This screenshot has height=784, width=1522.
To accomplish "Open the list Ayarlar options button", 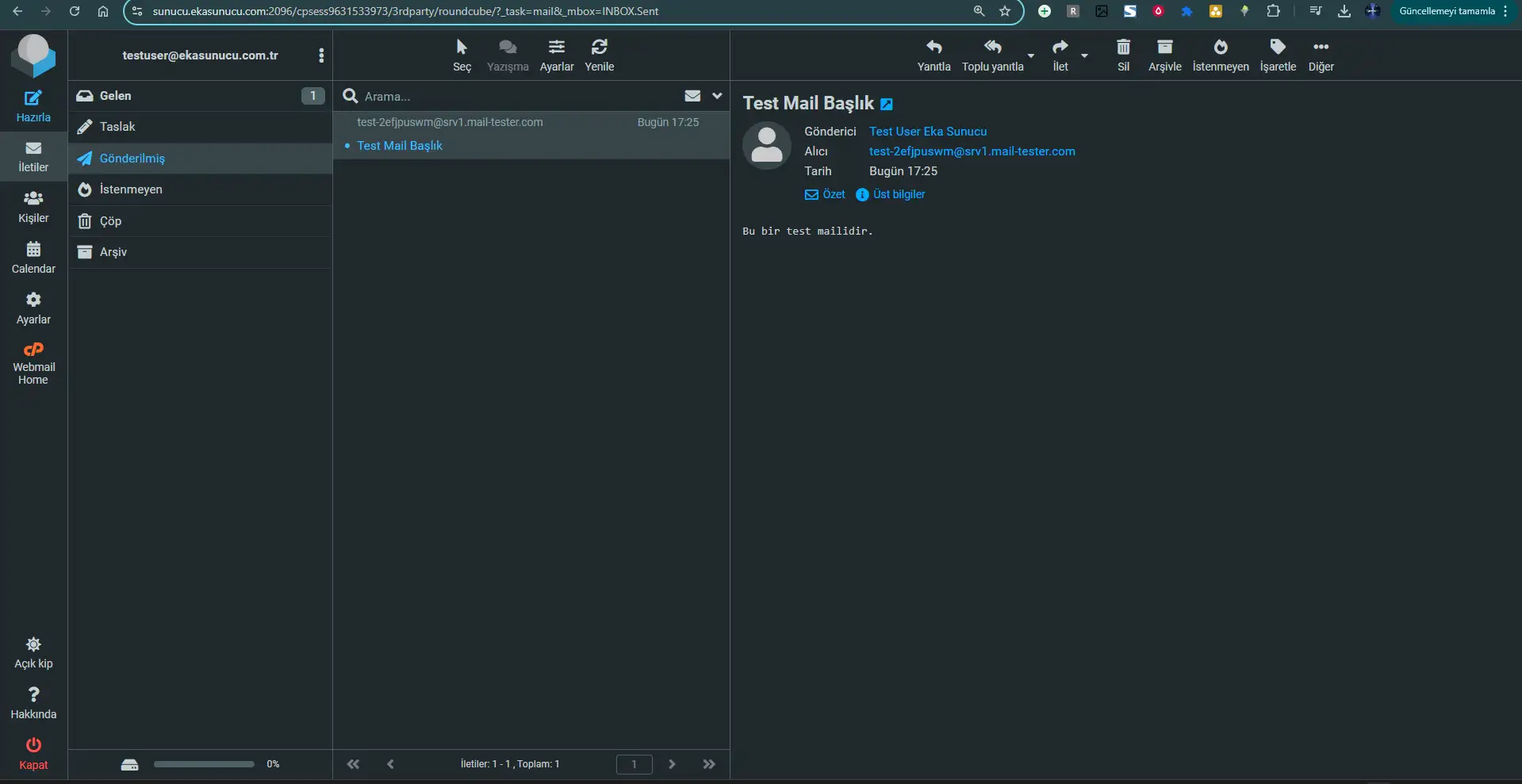I will click(557, 55).
